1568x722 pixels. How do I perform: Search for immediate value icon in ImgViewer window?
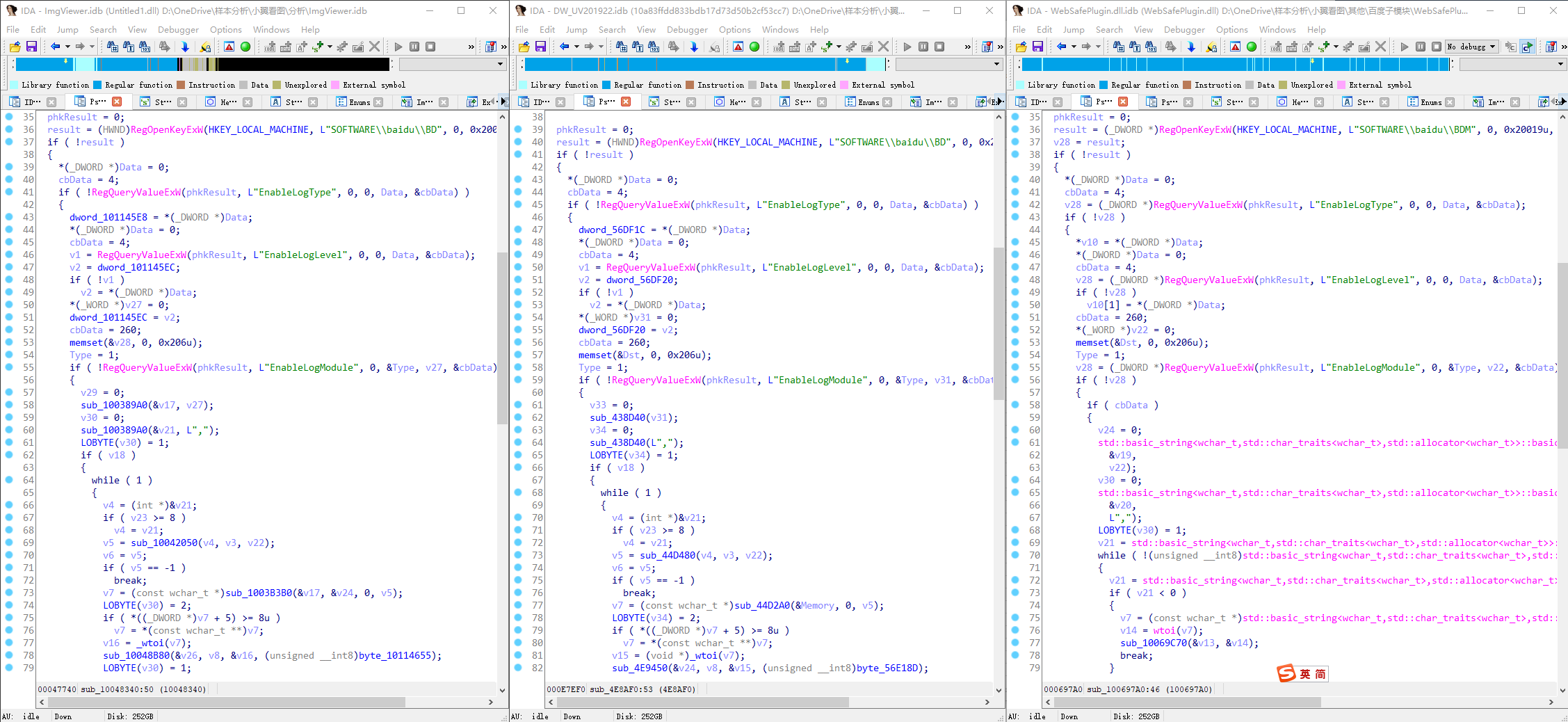click(113, 47)
